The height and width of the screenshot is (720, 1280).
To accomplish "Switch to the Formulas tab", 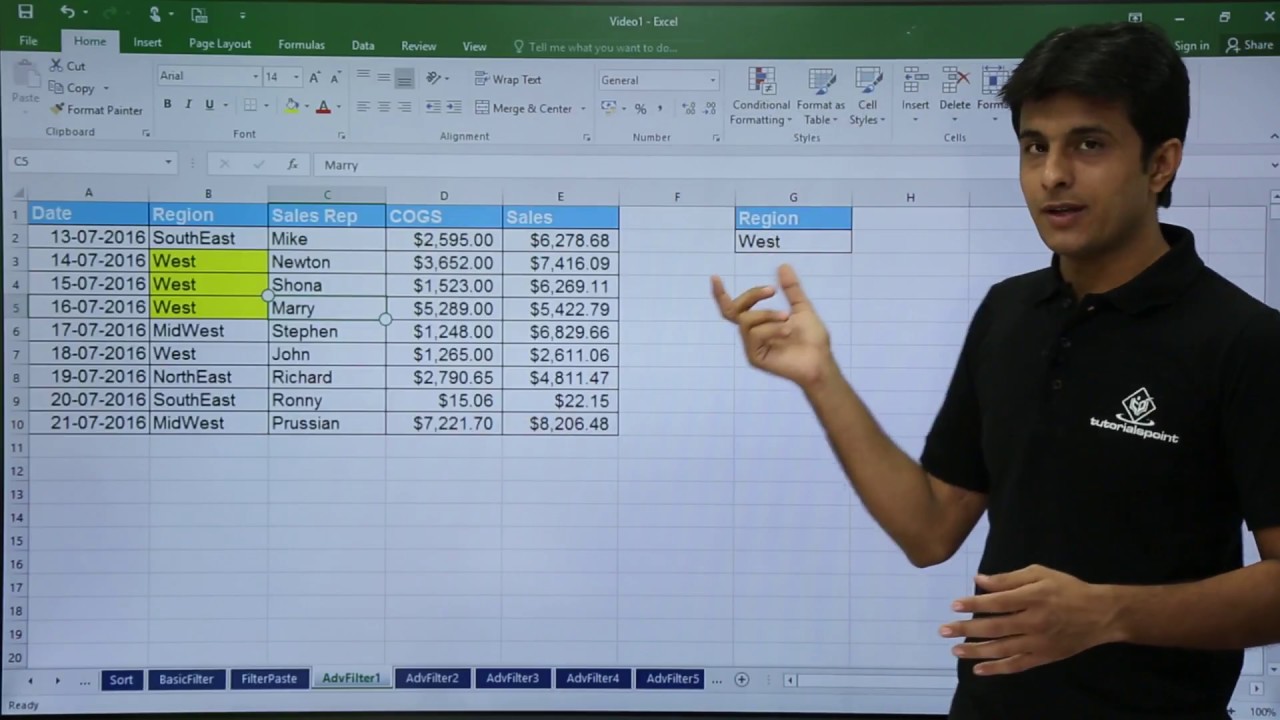I will coord(301,45).
